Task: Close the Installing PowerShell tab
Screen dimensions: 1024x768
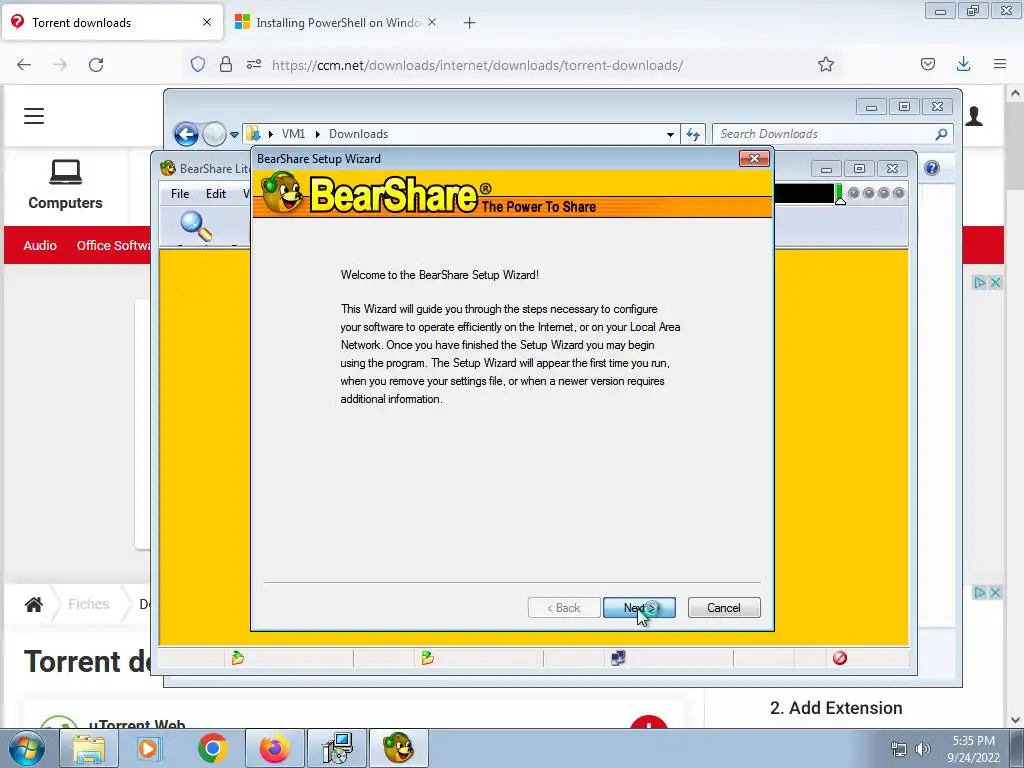Action: click(x=432, y=23)
